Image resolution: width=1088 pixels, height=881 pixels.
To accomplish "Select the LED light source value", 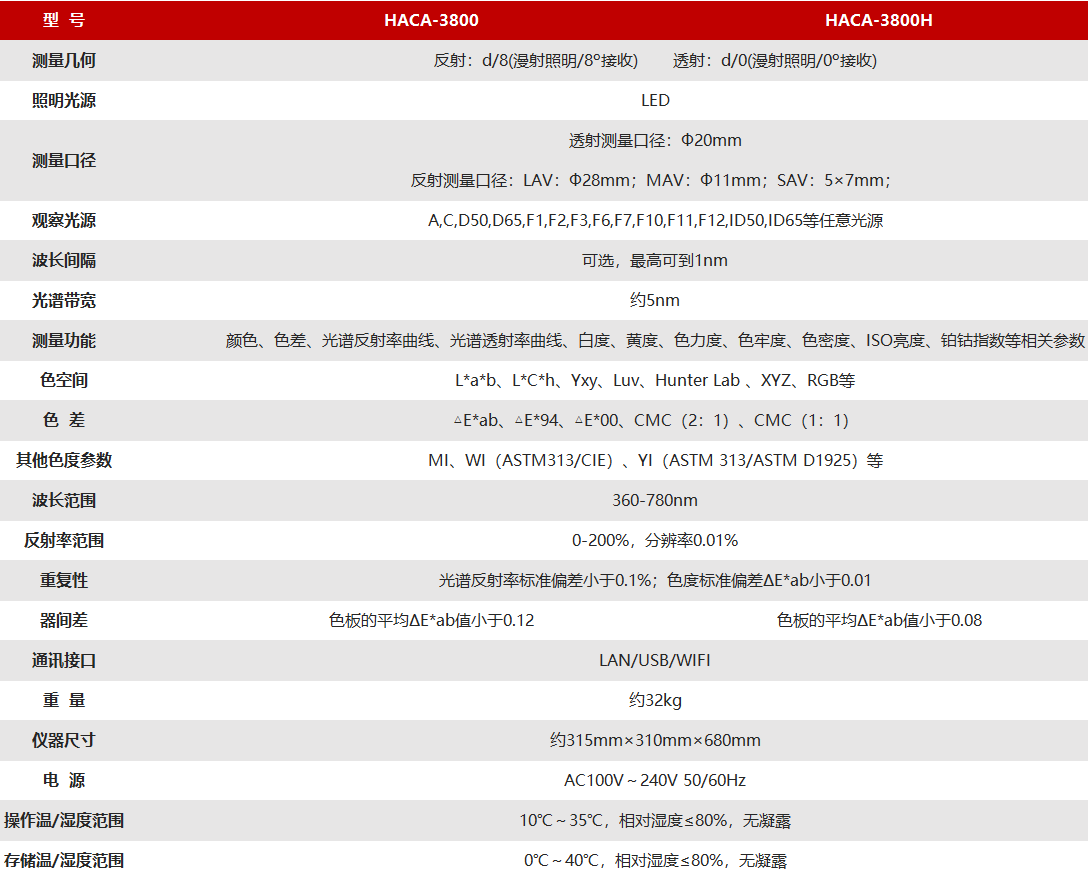I will pyautogui.click(x=655, y=101).
